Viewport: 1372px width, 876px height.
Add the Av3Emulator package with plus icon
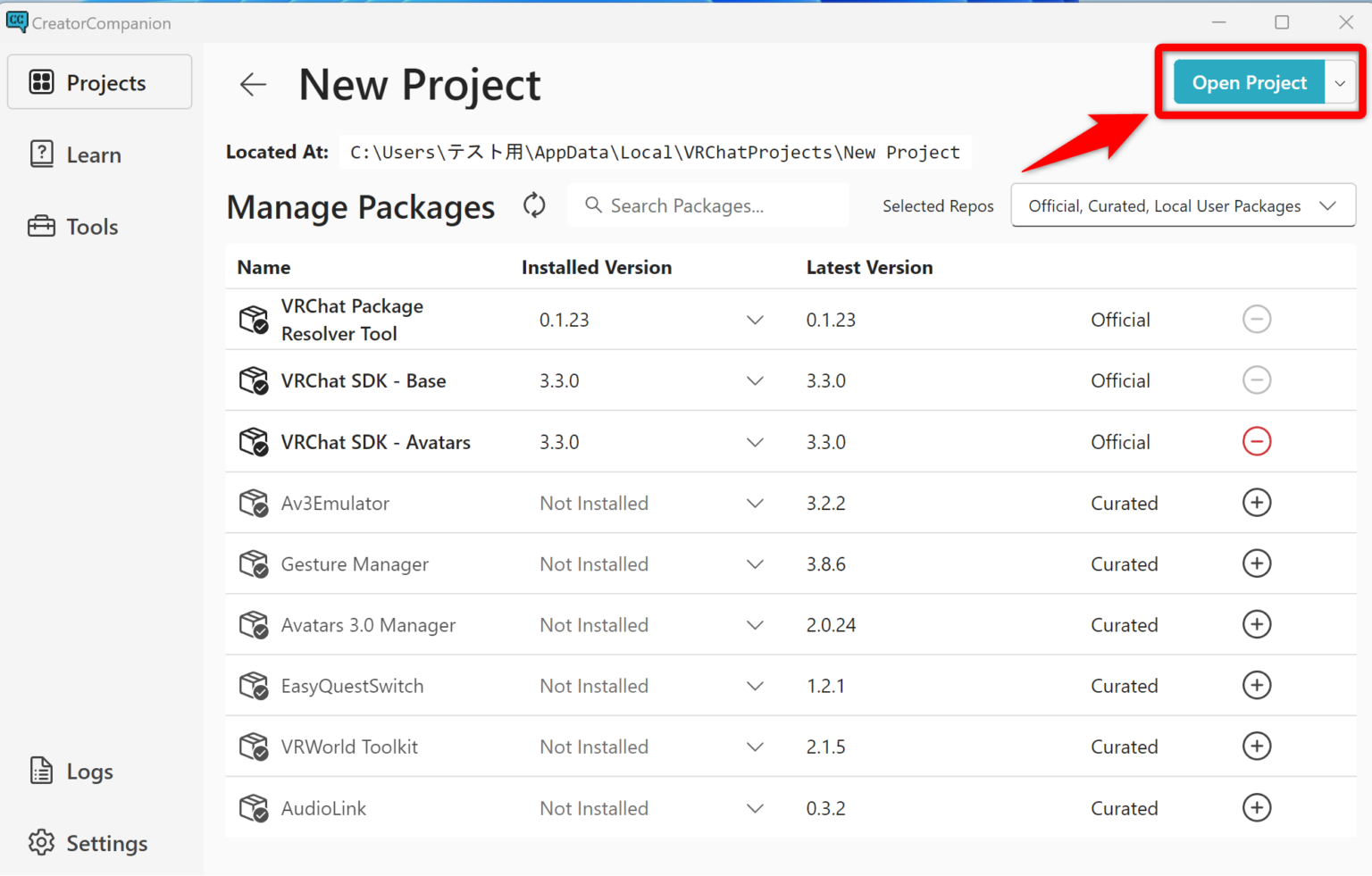tap(1256, 503)
